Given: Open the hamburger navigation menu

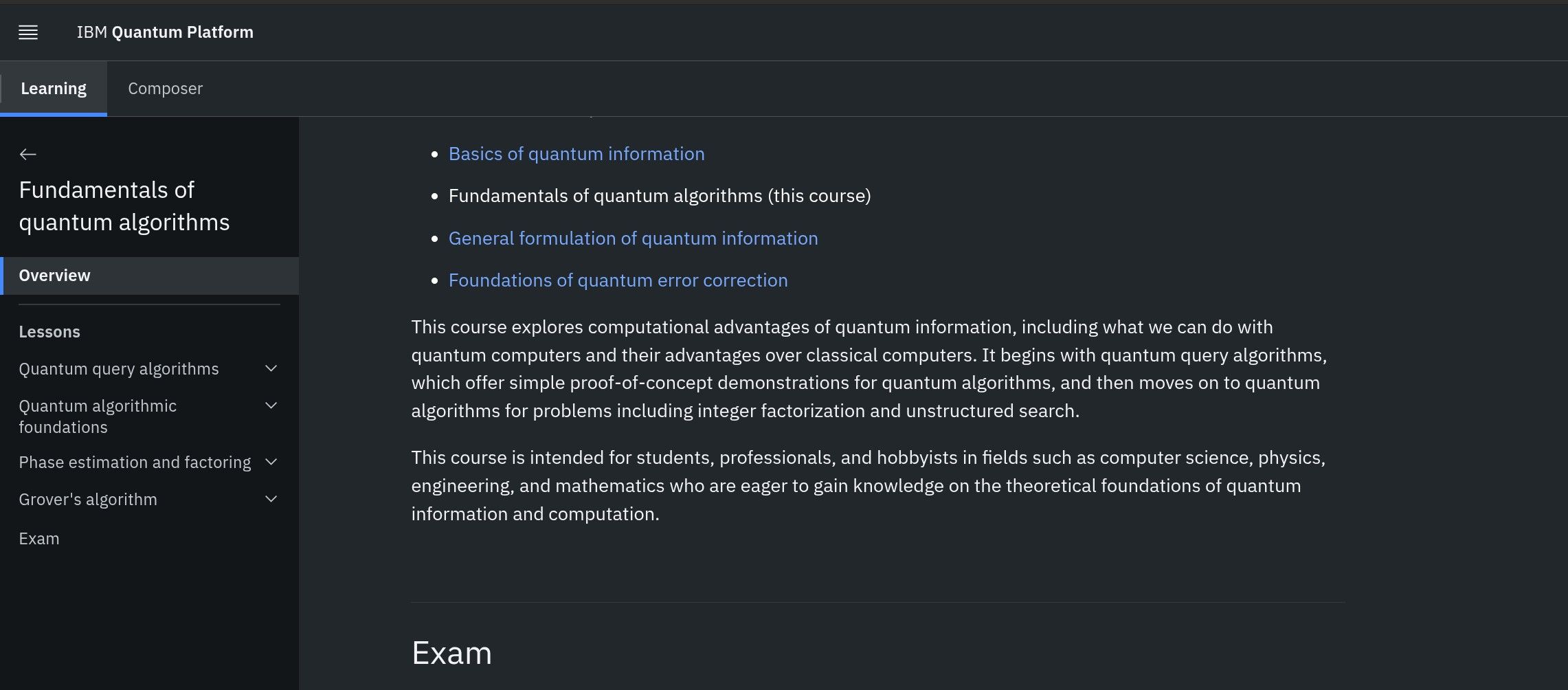Looking at the screenshot, I should point(28,32).
